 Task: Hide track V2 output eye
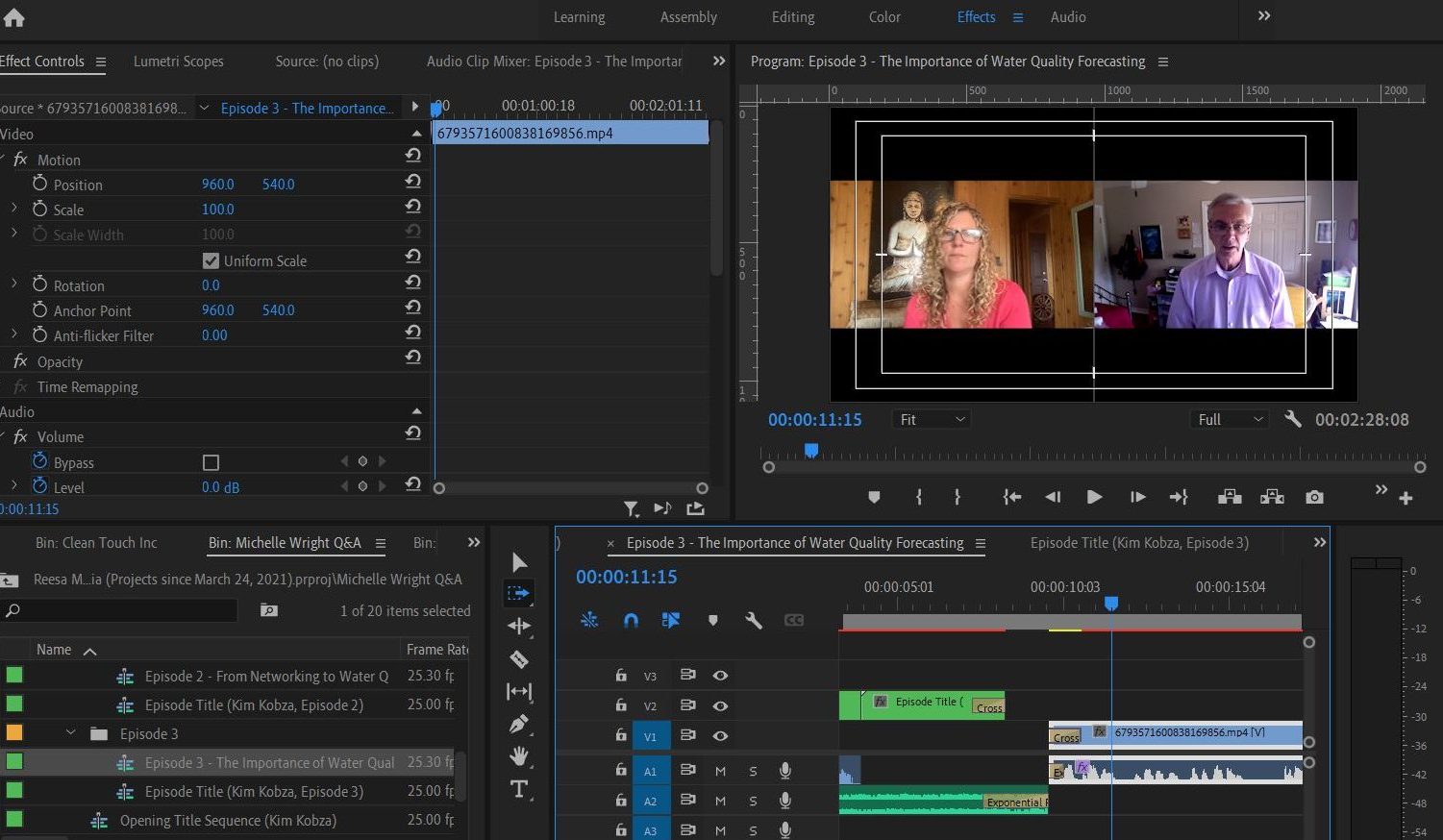point(720,705)
